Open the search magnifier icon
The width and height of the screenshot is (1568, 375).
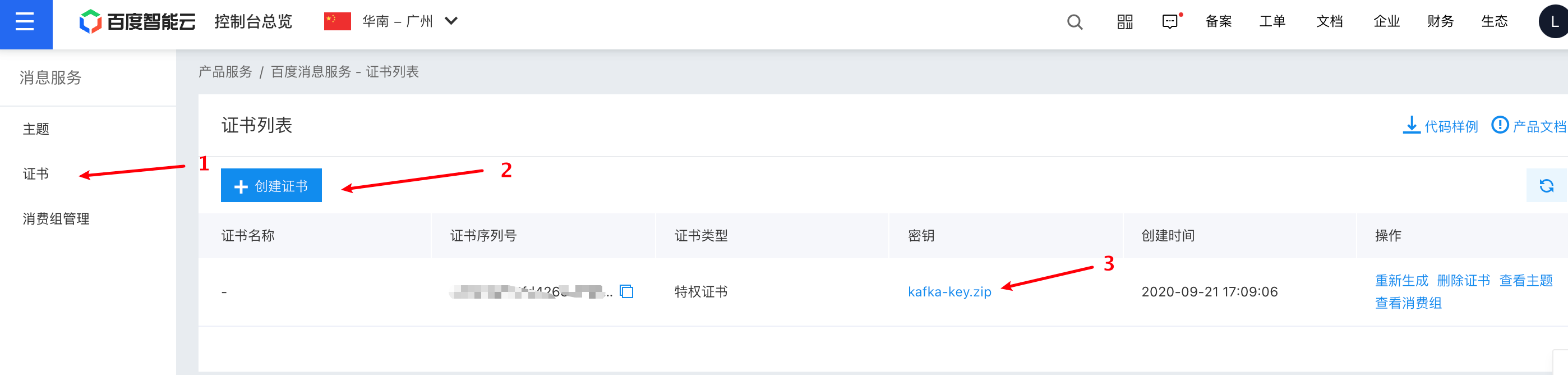1075,22
